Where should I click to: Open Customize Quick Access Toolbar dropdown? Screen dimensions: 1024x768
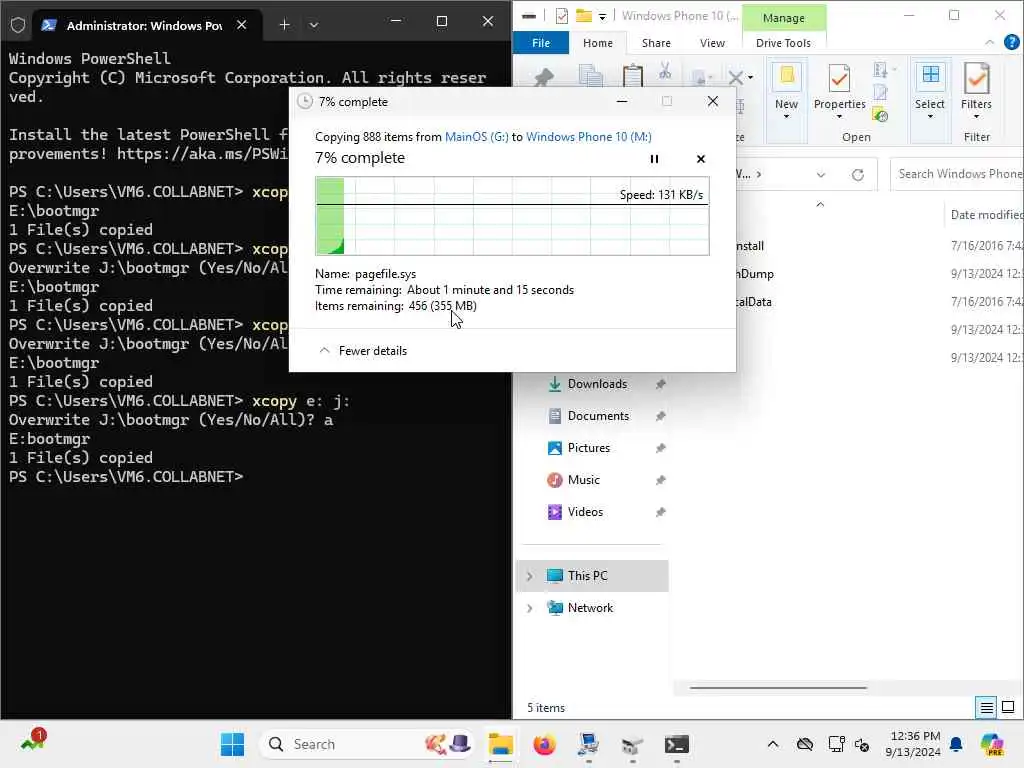point(602,16)
